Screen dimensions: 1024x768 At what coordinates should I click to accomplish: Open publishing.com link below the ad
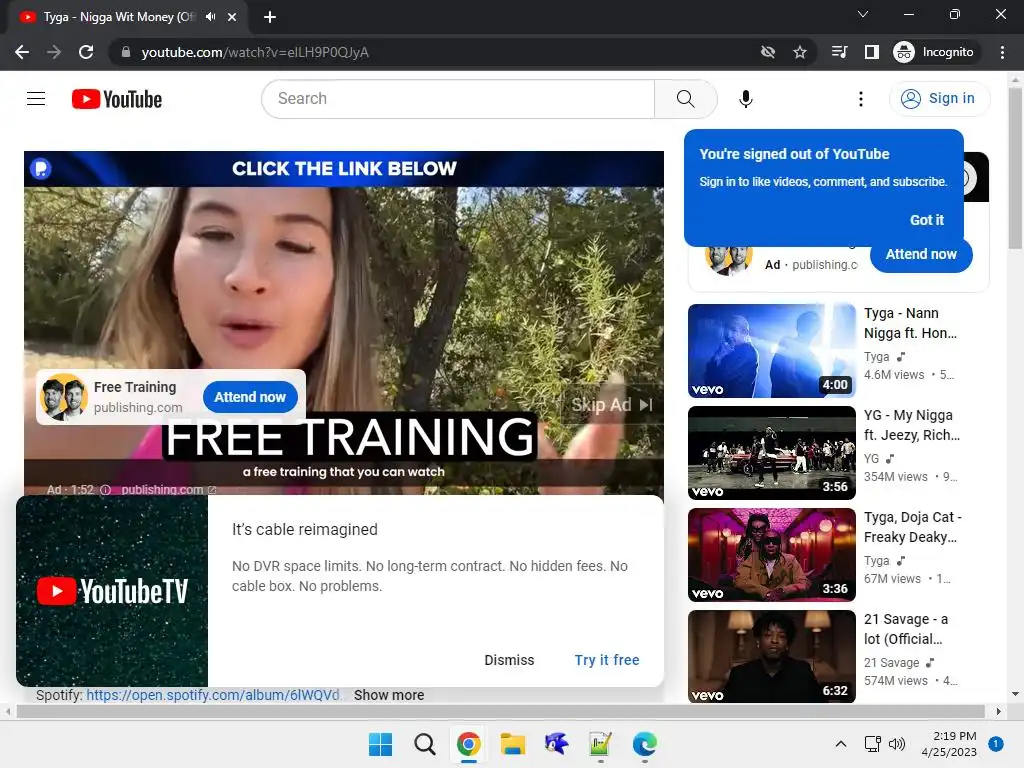pos(168,490)
